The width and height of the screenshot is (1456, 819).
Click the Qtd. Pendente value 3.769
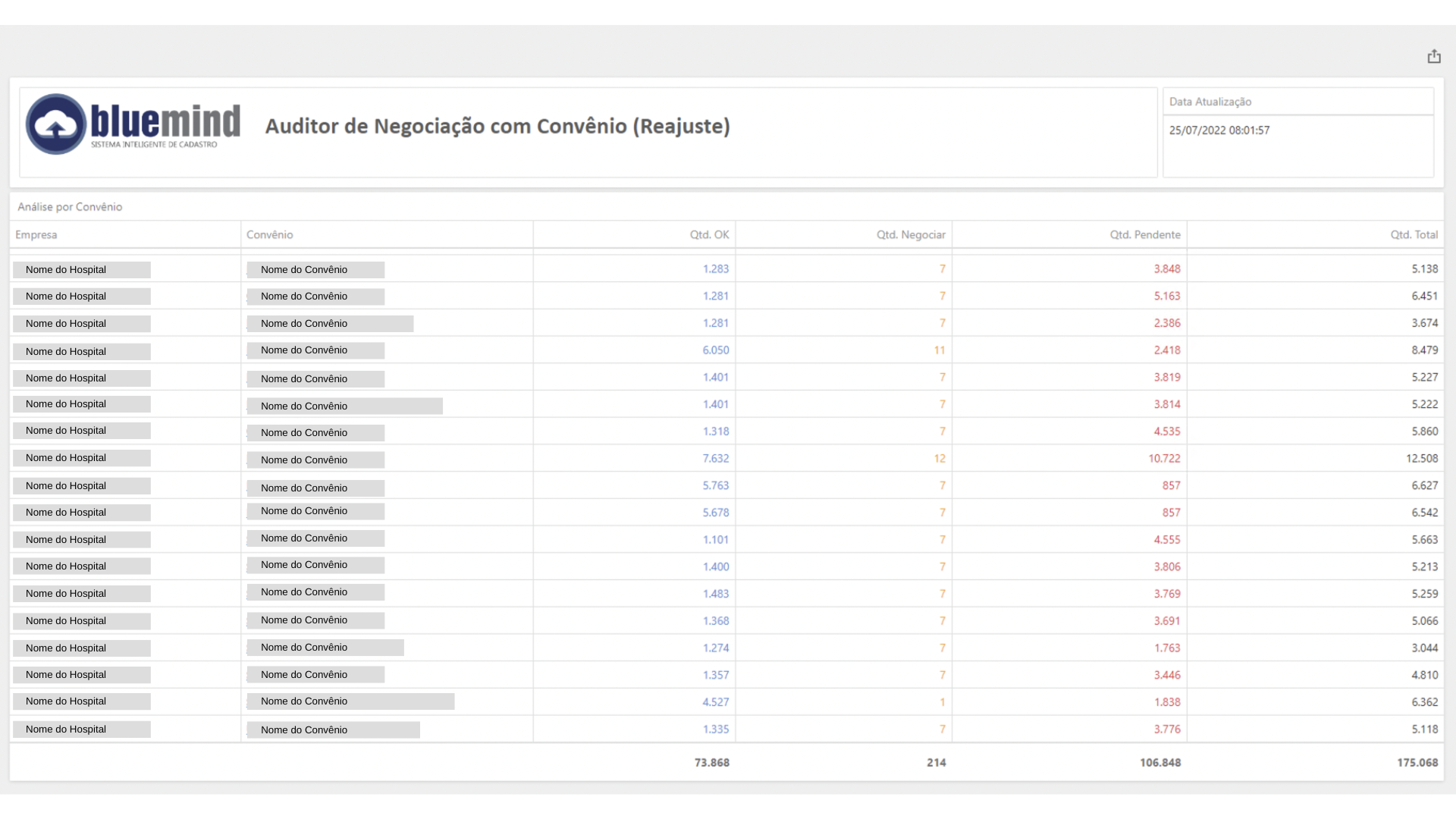pos(1167,594)
